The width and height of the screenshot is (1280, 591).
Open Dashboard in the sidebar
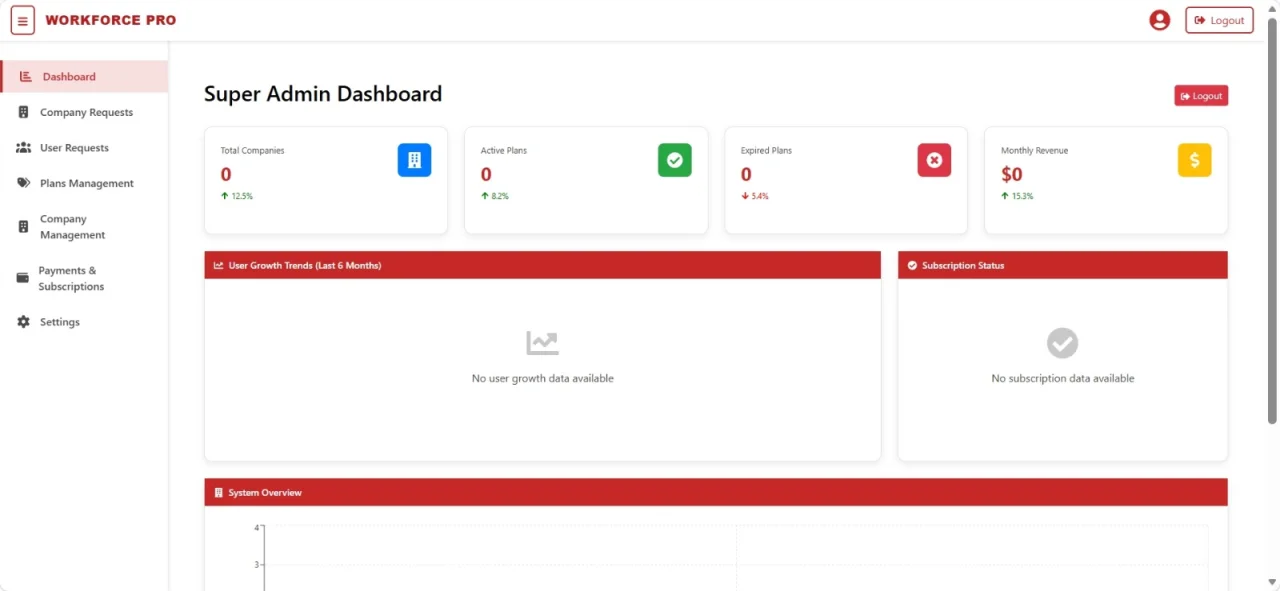[85, 76]
